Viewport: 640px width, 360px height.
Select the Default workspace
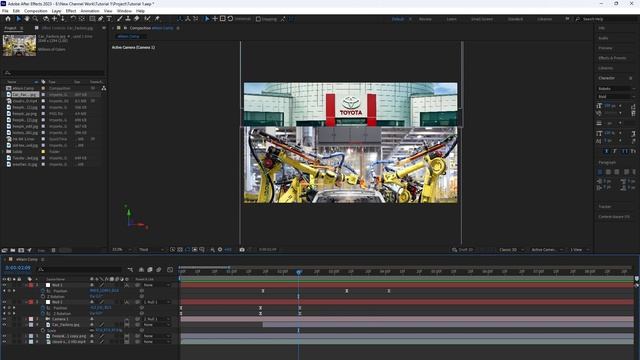pyautogui.click(x=398, y=19)
